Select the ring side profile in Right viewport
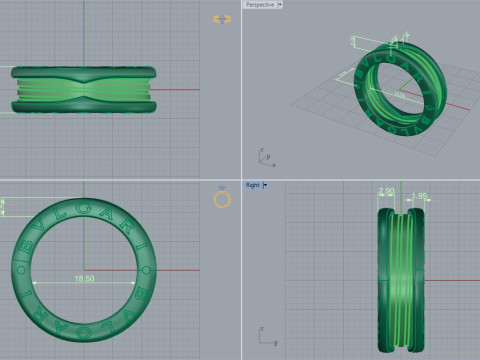Screen dimensions: 480x360 click(x=401, y=280)
